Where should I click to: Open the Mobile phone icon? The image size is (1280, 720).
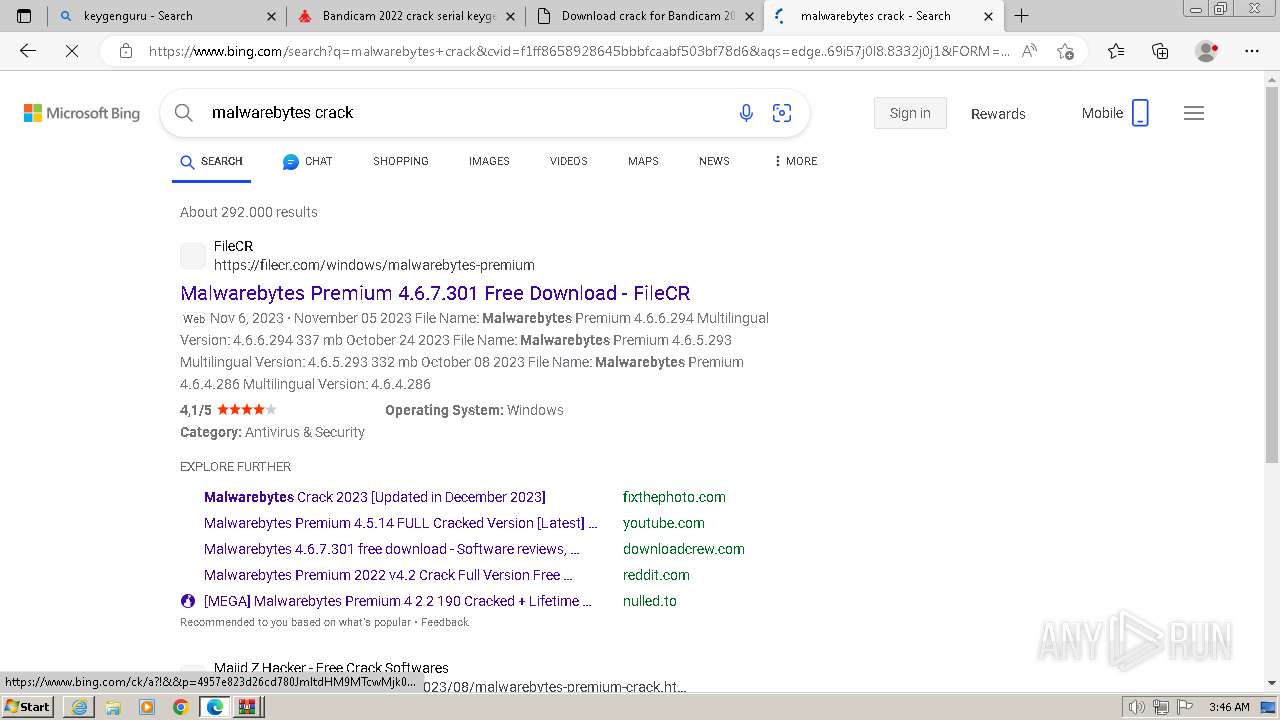click(1140, 113)
